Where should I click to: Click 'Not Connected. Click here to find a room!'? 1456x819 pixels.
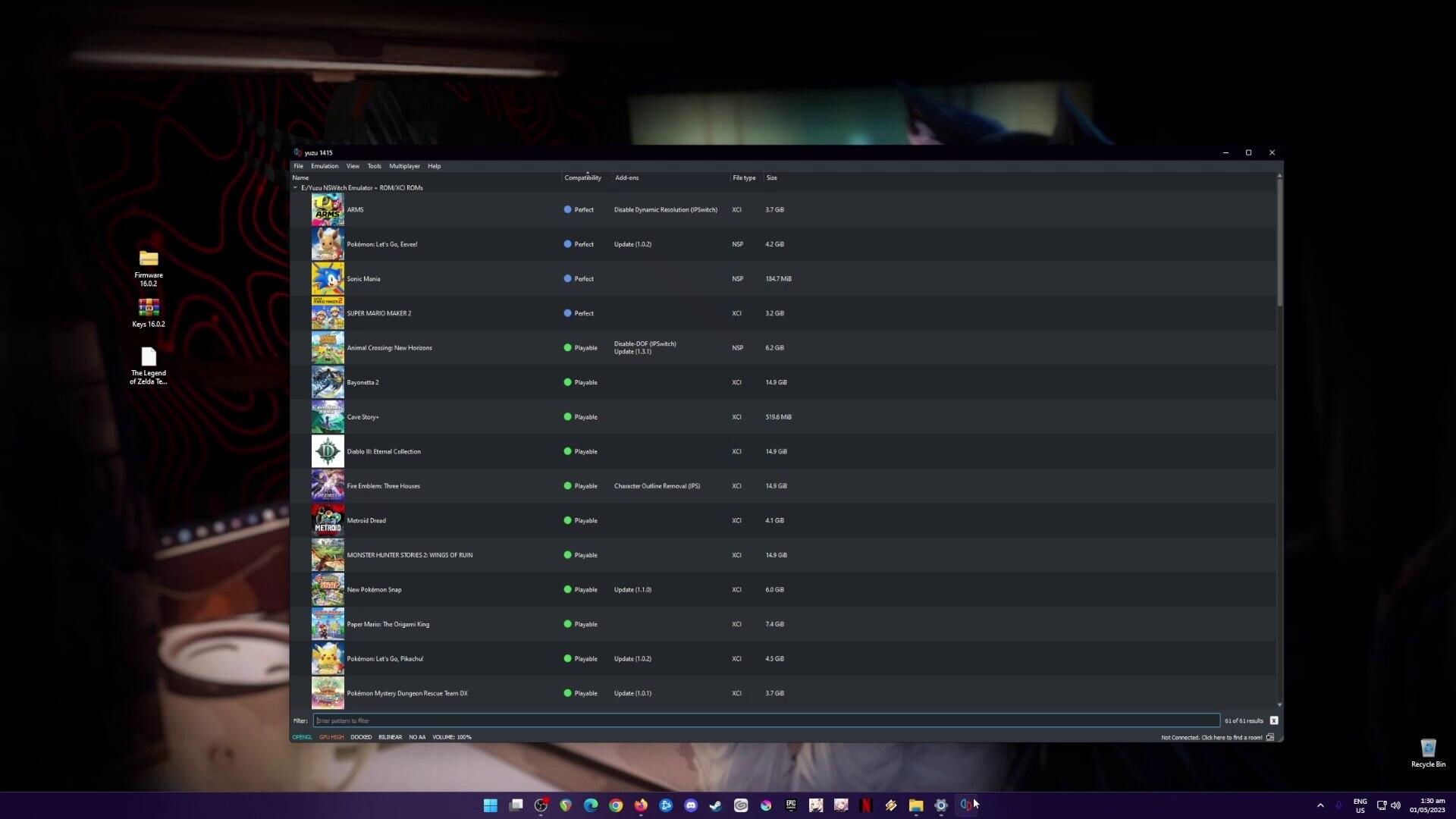pyautogui.click(x=1211, y=737)
